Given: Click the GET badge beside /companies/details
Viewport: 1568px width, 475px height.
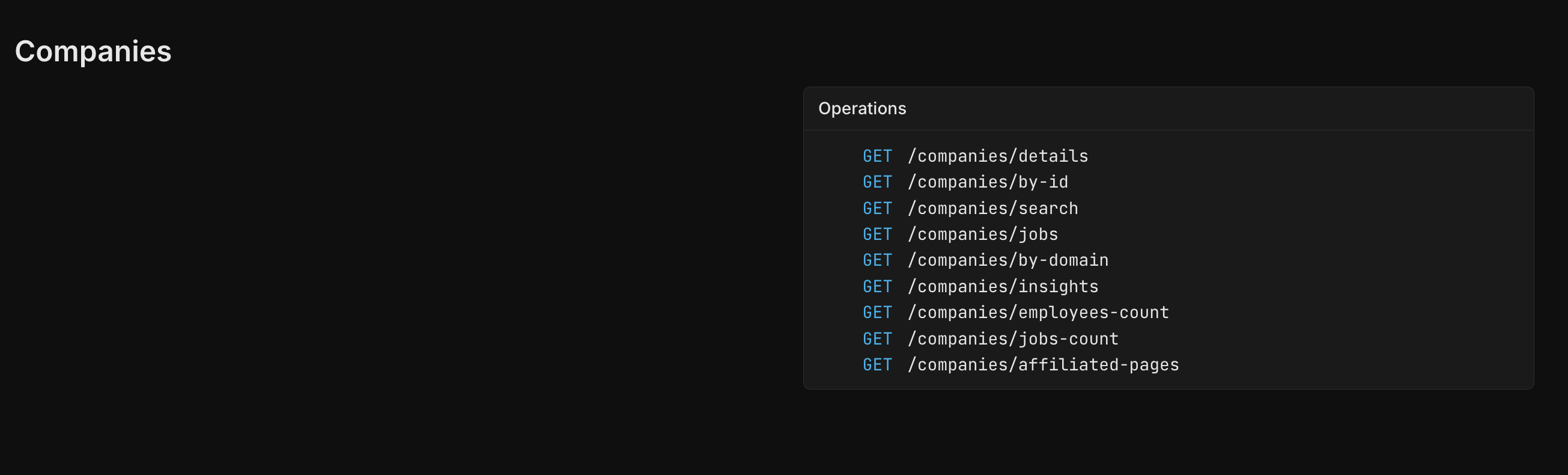Looking at the screenshot, I should tap(877, 156).
